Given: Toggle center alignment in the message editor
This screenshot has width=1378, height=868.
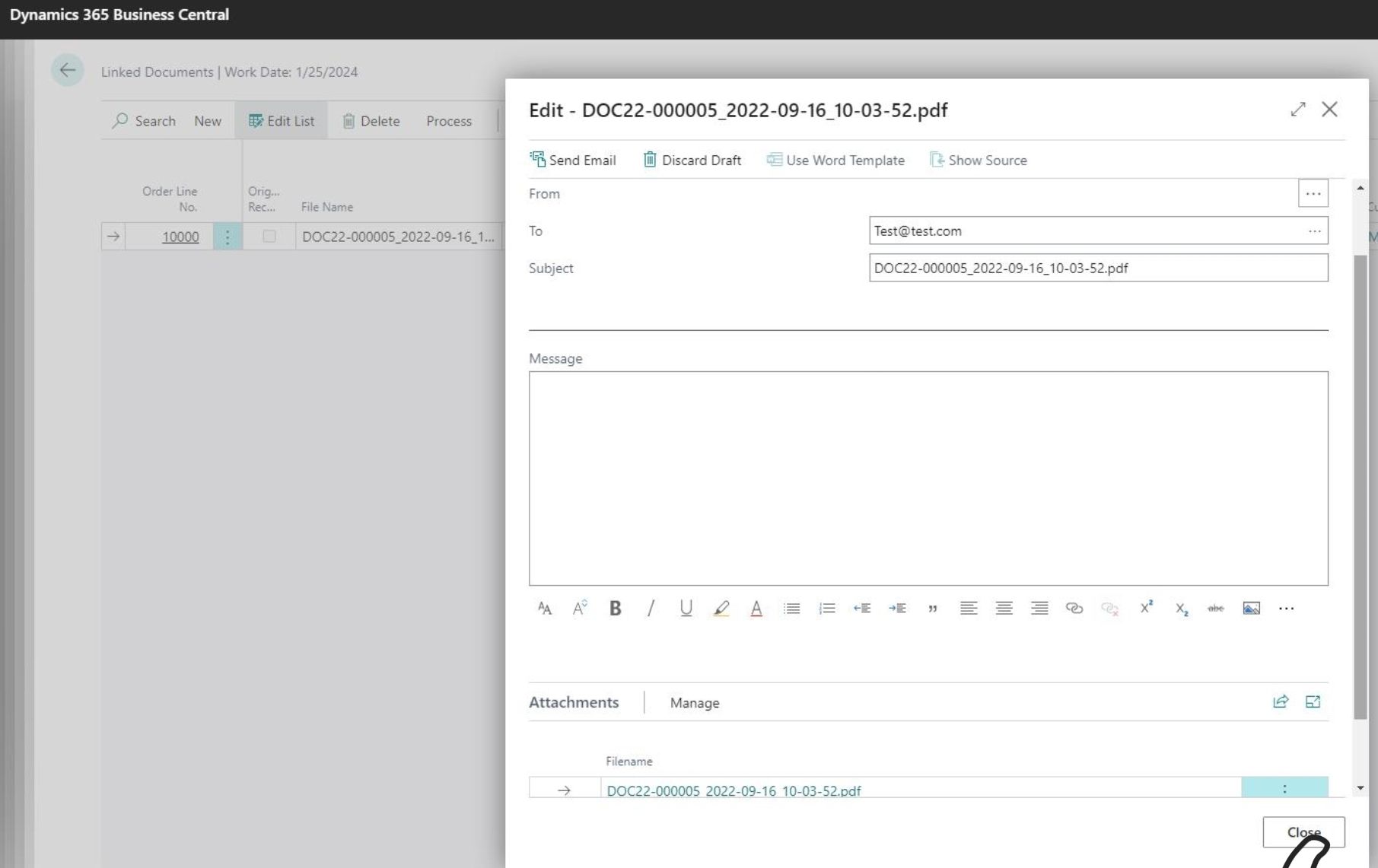Looking at the screenshot, I should click(x=1004, y=608).
